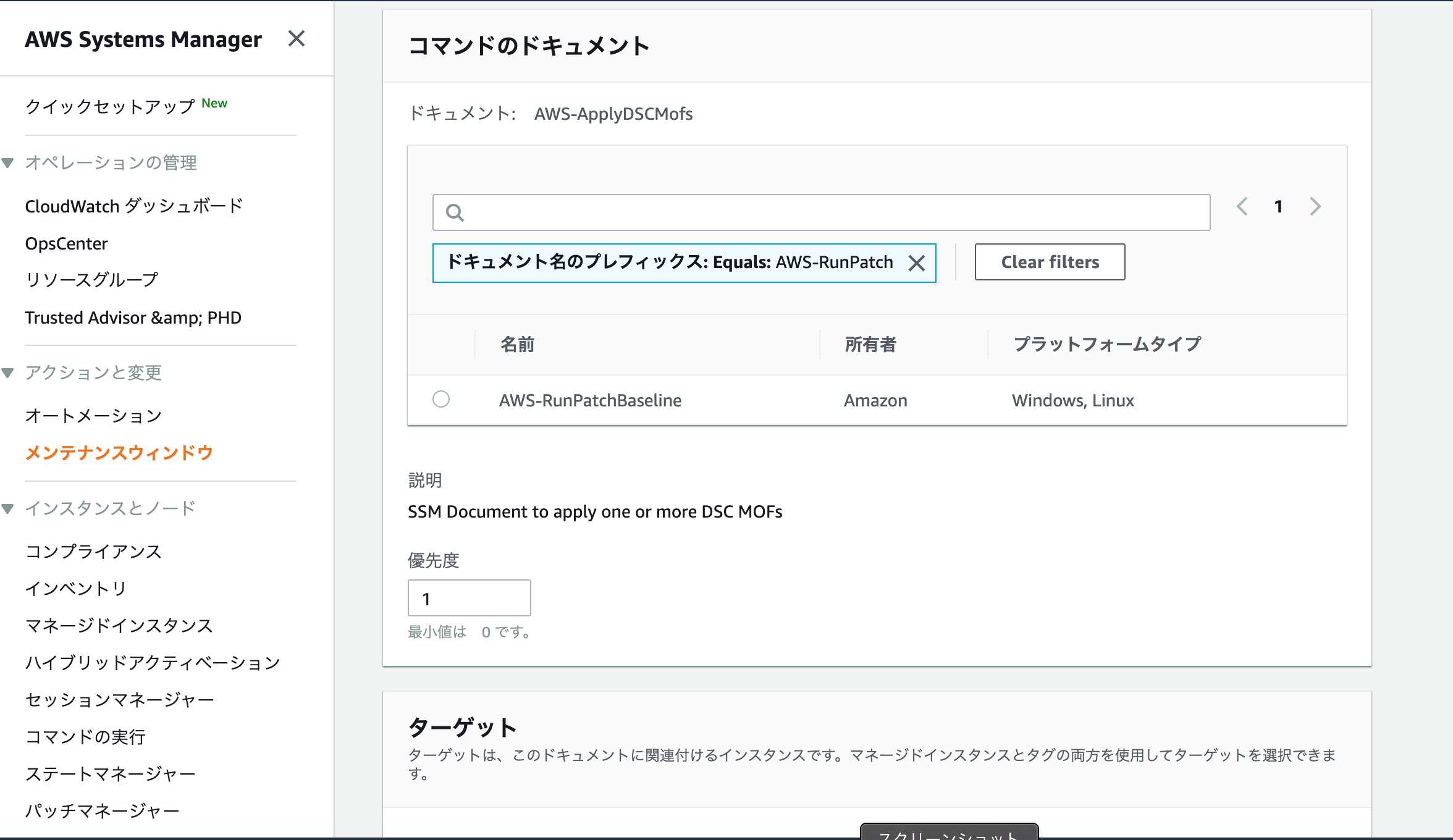
Task: Open コンプライアンス page
Action: click(x=93, y=552)
